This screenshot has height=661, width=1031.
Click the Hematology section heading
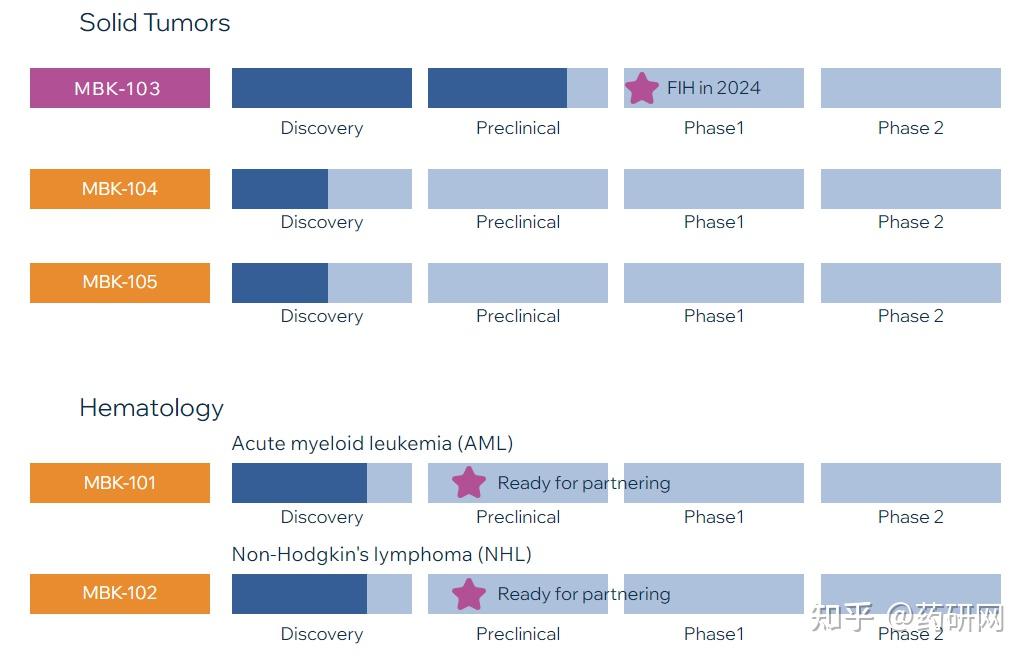tap(151, 408)
